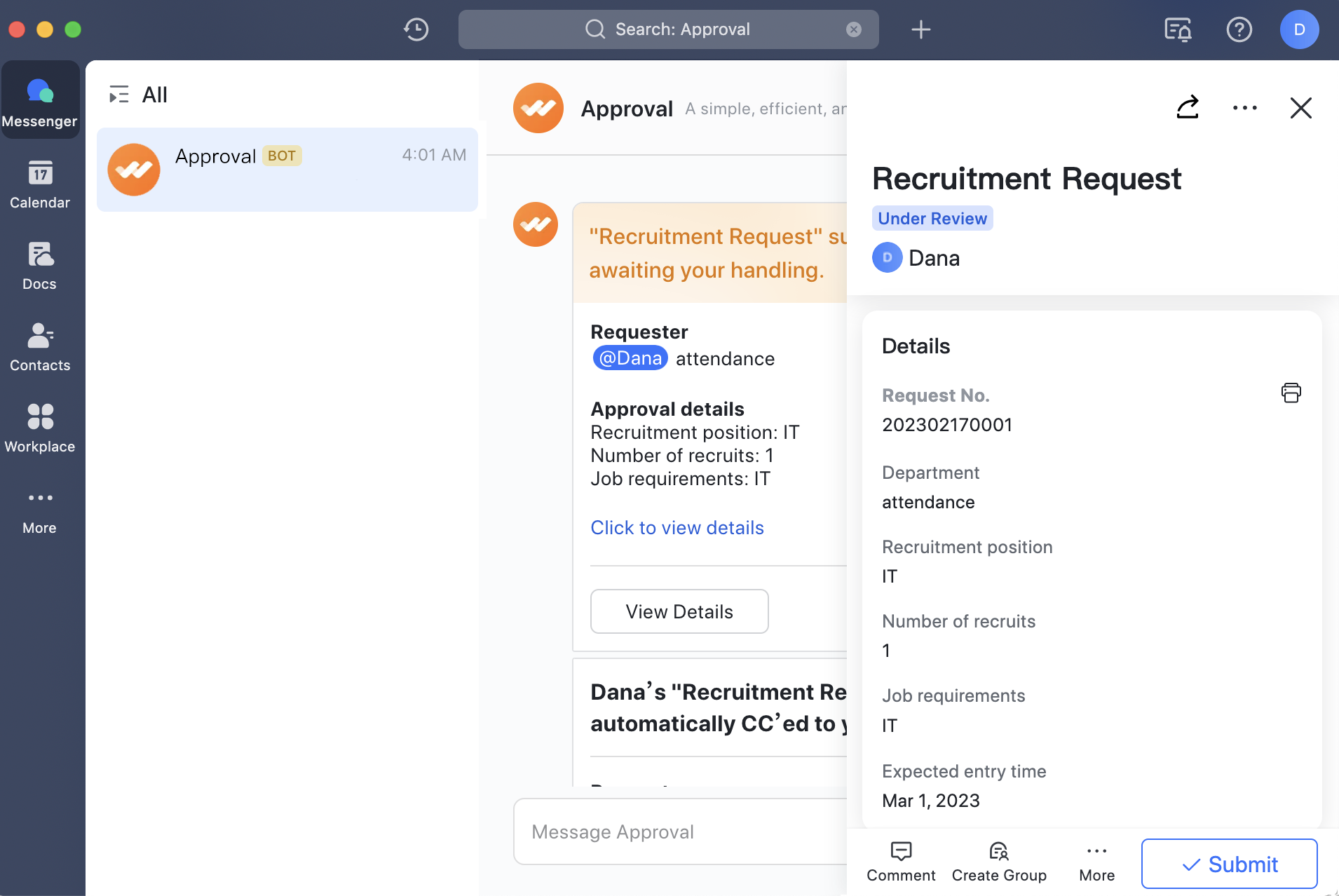Collapse the All conversation list

119,93
